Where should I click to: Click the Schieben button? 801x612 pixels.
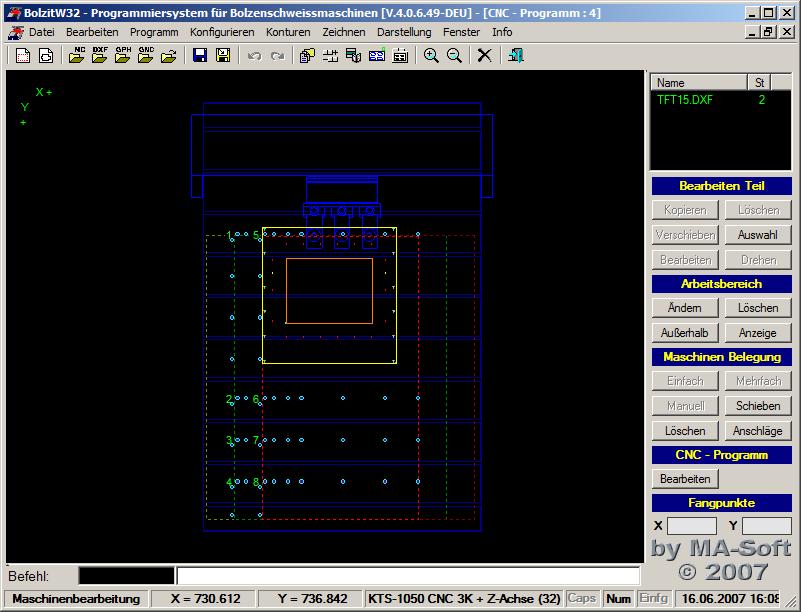point(758,406)
